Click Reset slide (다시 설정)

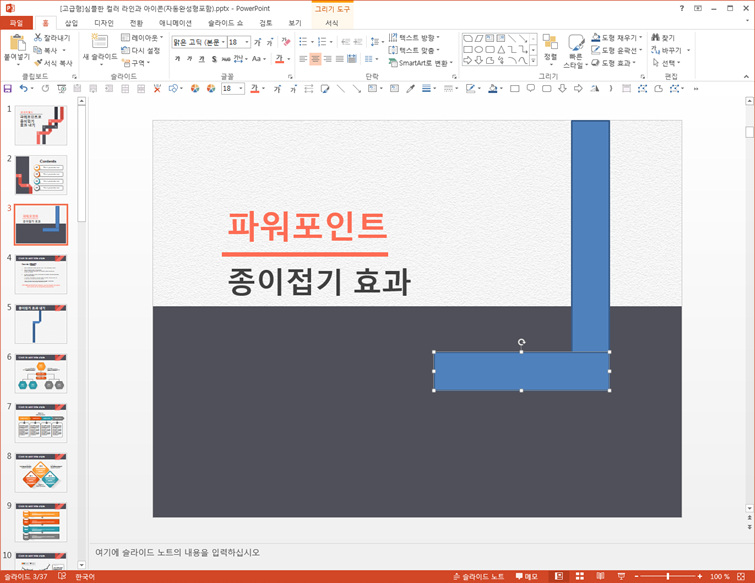click(140, 50)
